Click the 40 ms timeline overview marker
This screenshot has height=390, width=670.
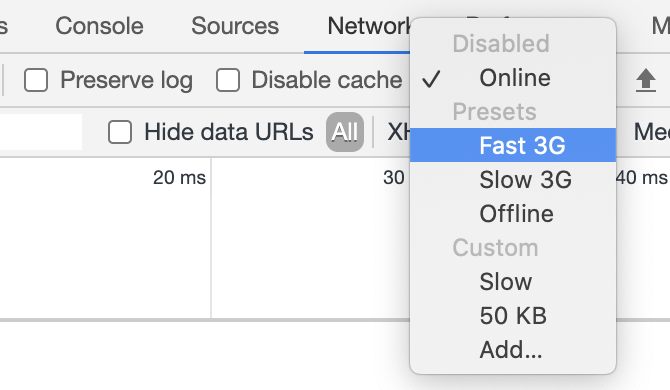(642, 177)
